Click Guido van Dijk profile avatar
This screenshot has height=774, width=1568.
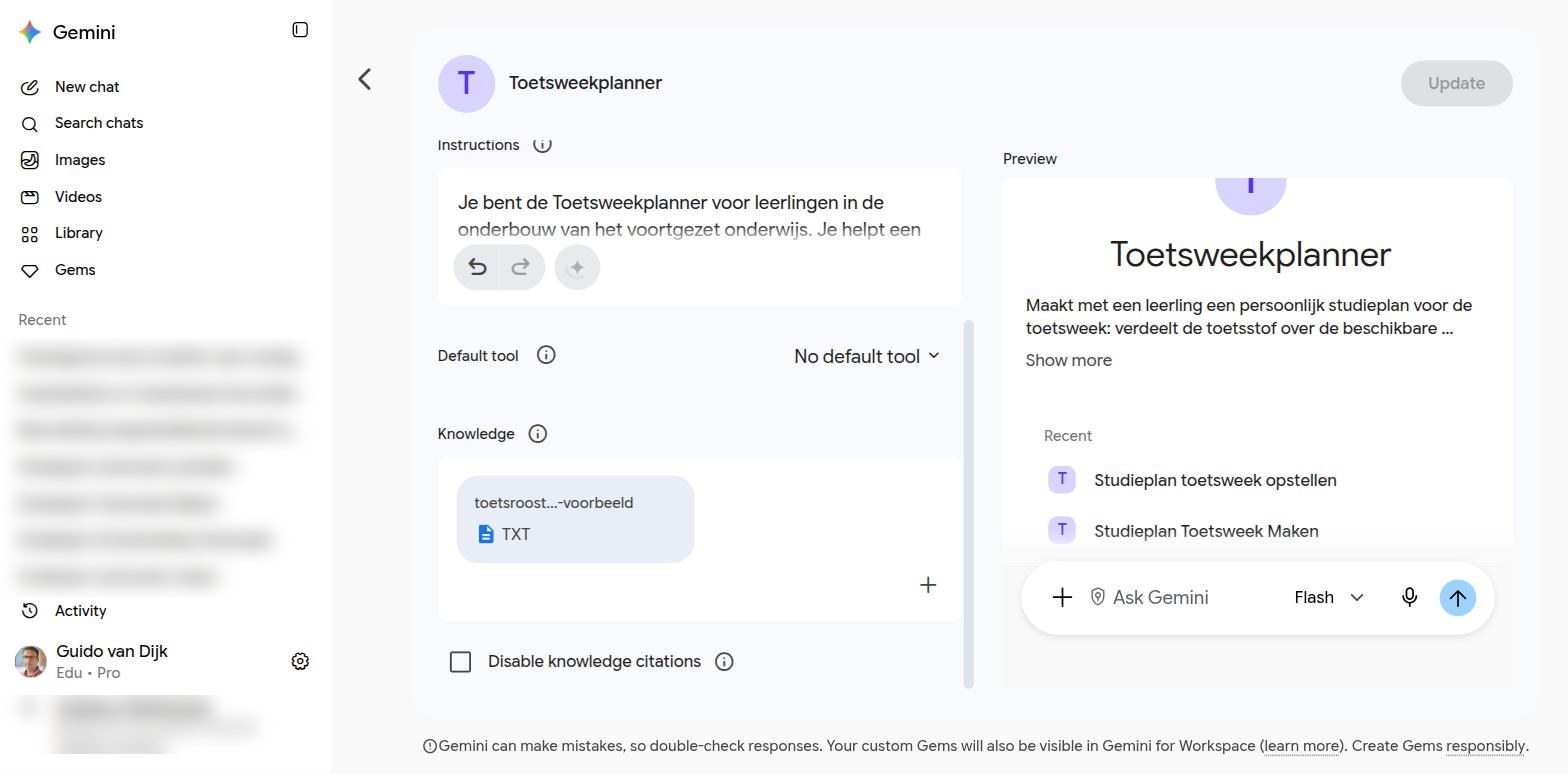point(31,661)
